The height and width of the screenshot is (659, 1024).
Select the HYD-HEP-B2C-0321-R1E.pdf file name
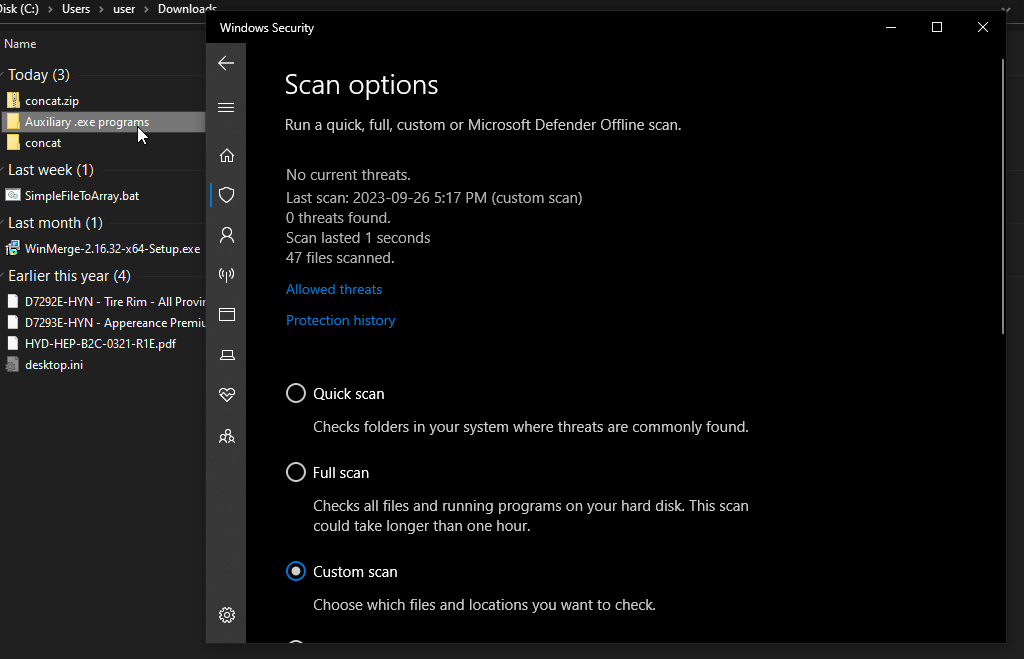click(100, 344)
